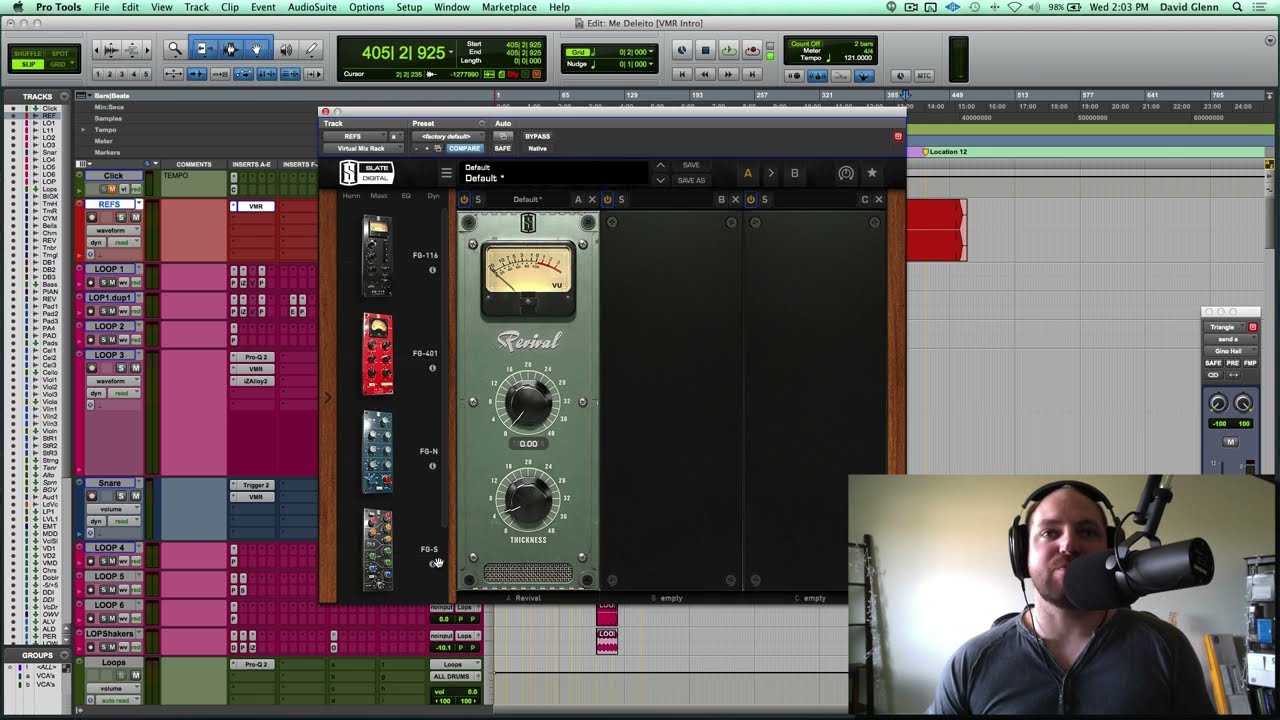Select zoom preset 1
Image resolution: width=1280 pixels, height=720 pixels.
tap(99, 74)
